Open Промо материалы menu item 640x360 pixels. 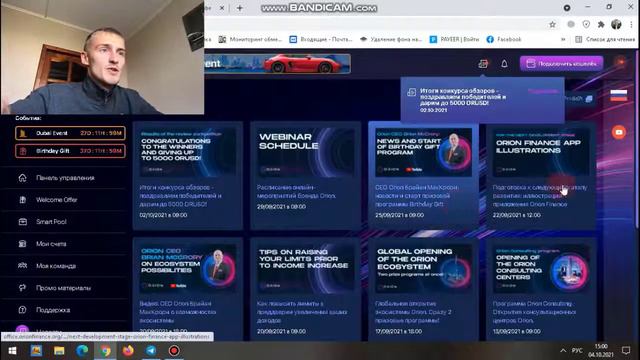click(63, 288)
